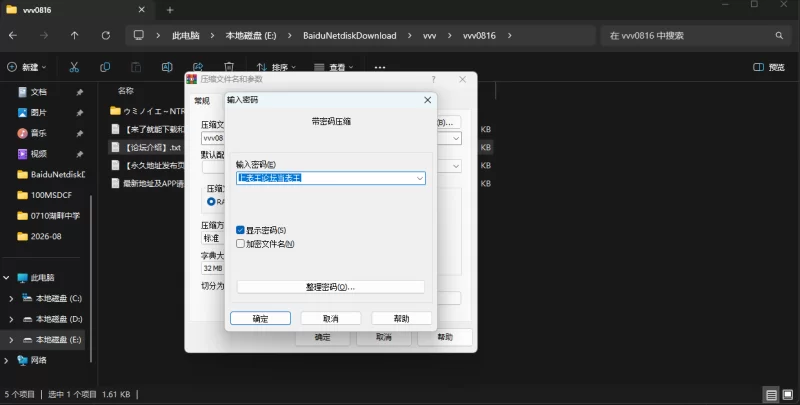Click the Cut scissors icon in Explorer toolbar

tap(74, 67)
